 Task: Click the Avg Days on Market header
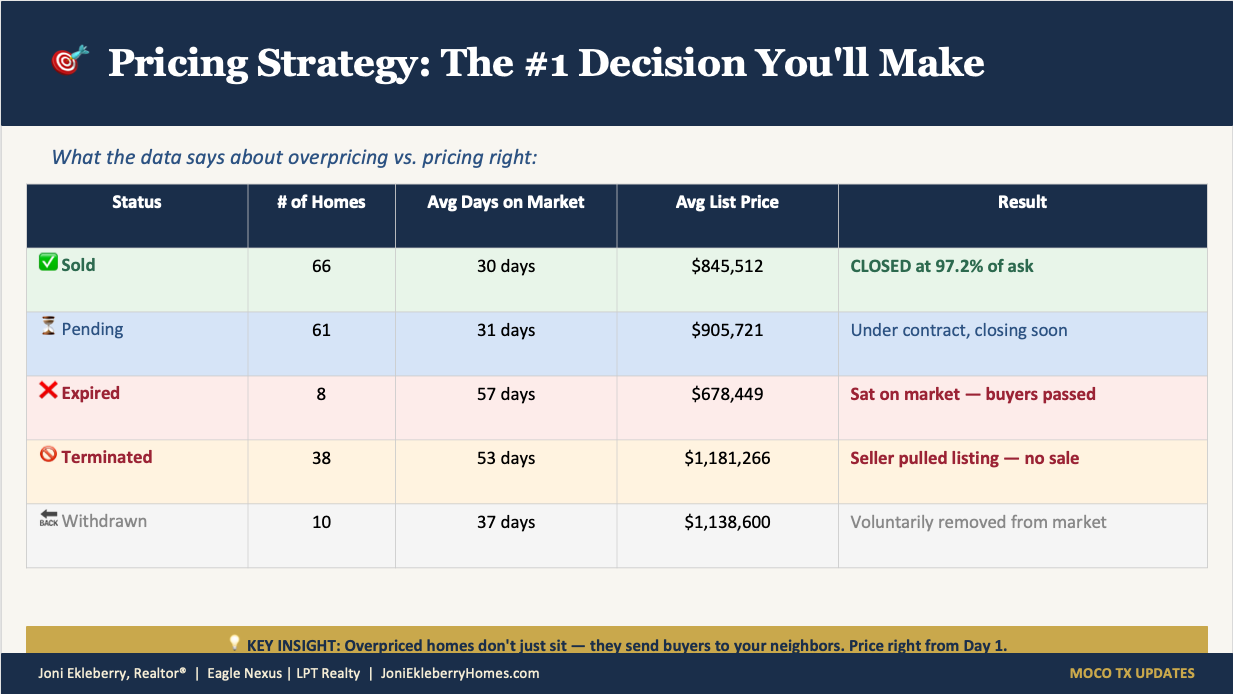(506, 202)
